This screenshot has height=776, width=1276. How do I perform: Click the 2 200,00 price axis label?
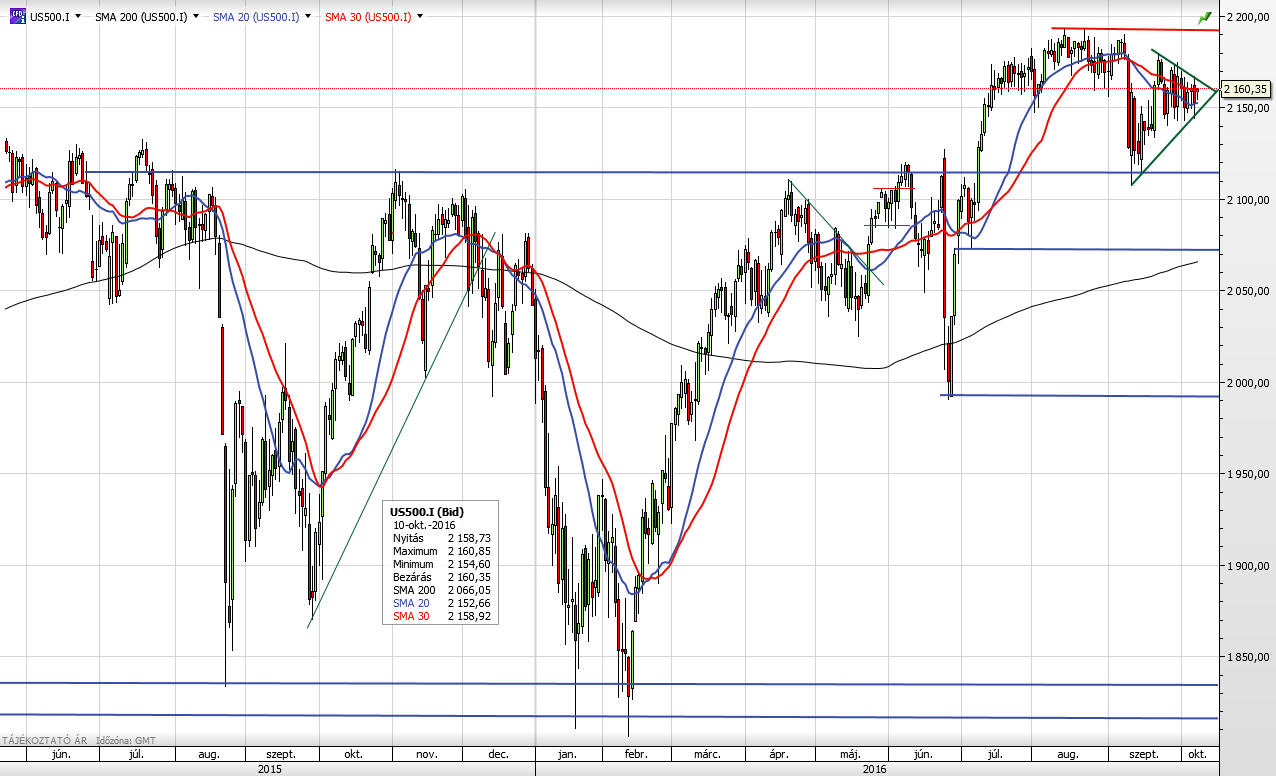point(1246,17)
